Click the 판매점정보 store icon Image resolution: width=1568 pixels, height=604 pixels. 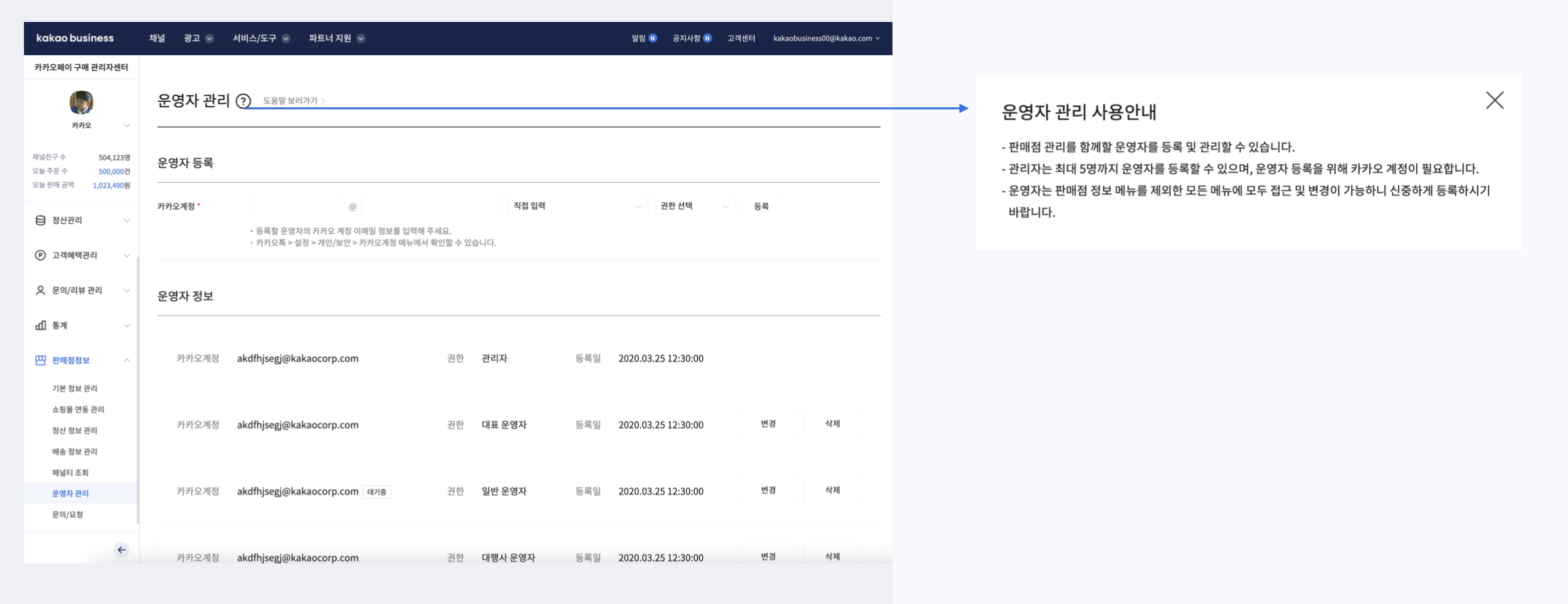tap(41, 361)
